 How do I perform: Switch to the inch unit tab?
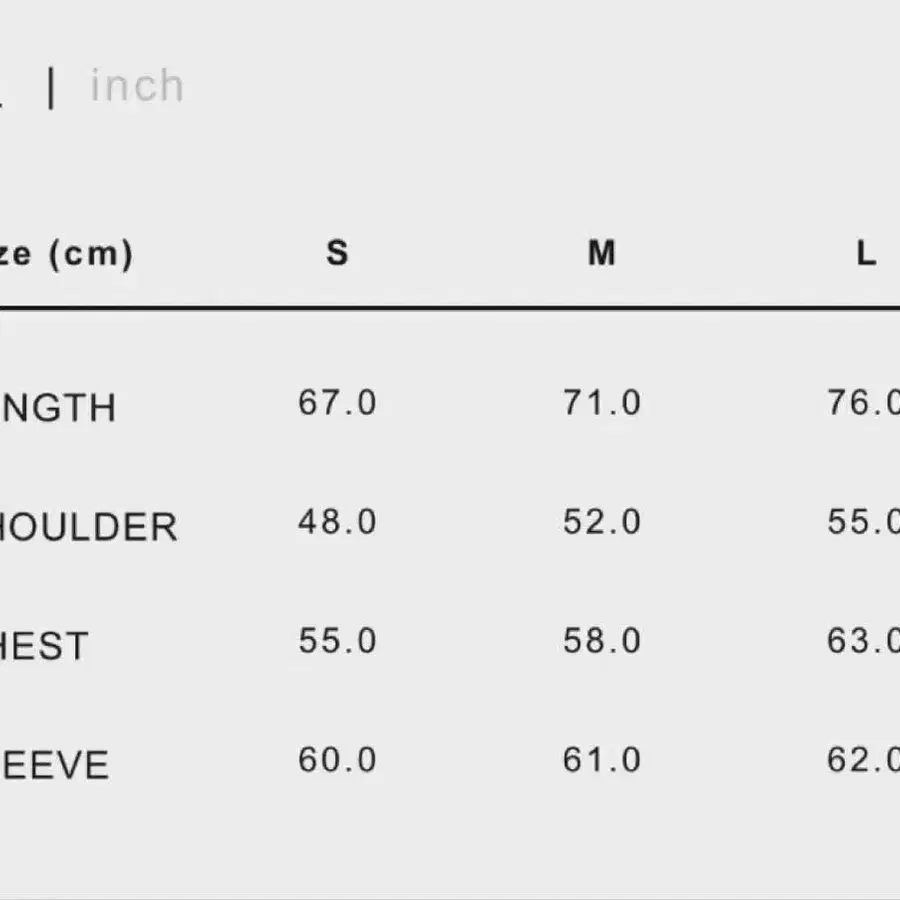click(137, 86)
